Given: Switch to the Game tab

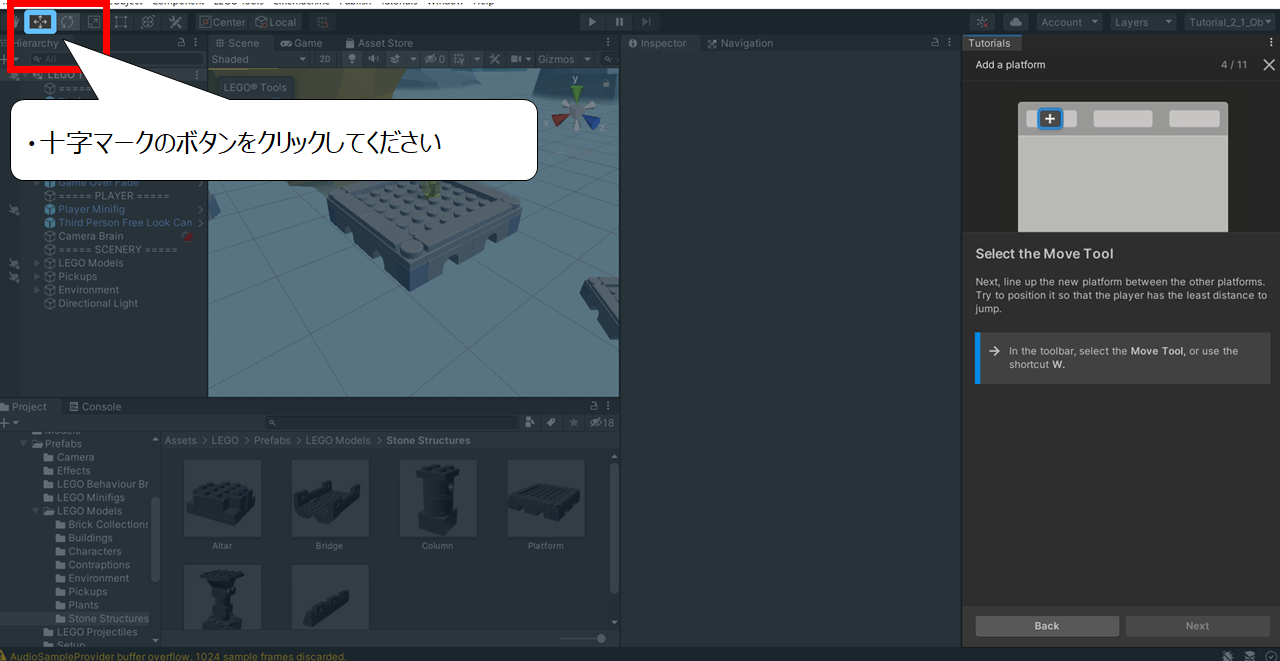Looking at the screenshot, I should [301, 43].
